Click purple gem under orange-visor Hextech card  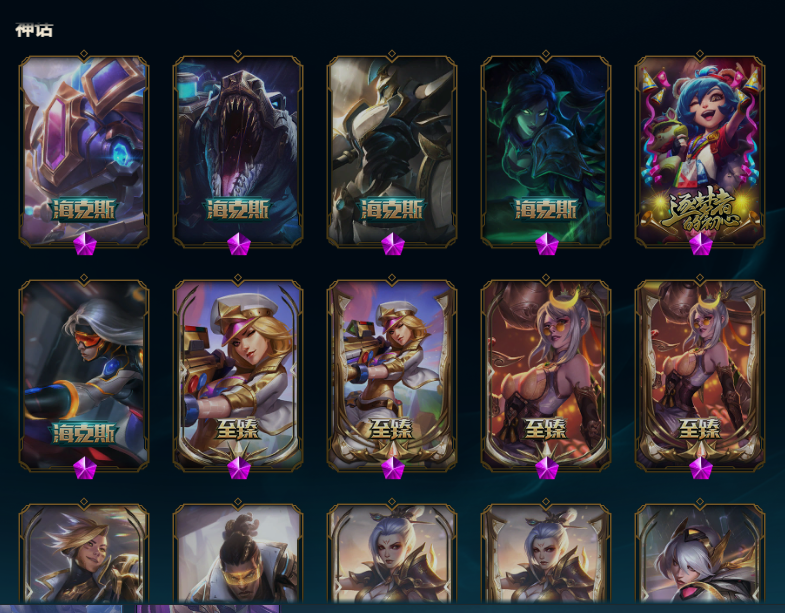click(x=85, y=468)
